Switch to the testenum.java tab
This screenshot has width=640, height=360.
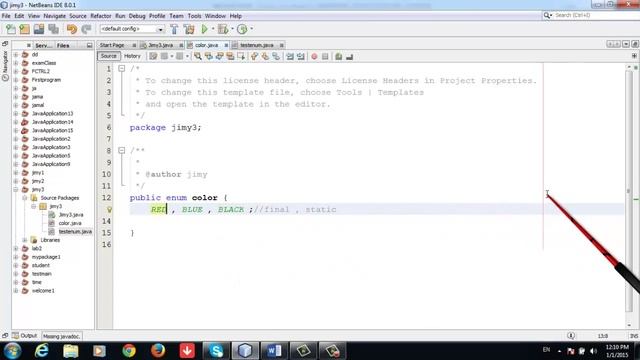coord(257,45)
